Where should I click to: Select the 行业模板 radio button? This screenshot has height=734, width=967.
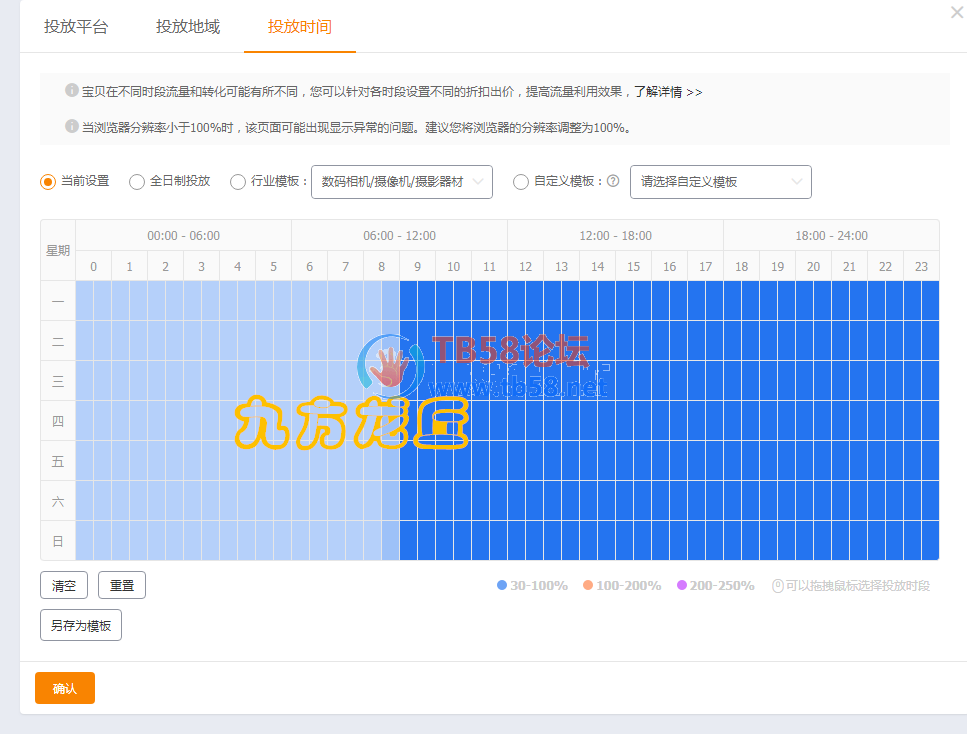pyautogui.click(x=238, y=182)
